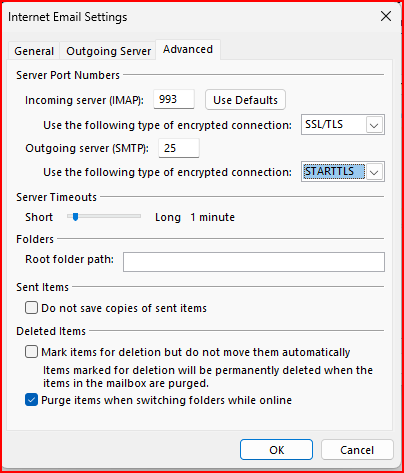The image size is (404, 473).
Task: Check Mark items for deletion option
Action: [31, 352]
